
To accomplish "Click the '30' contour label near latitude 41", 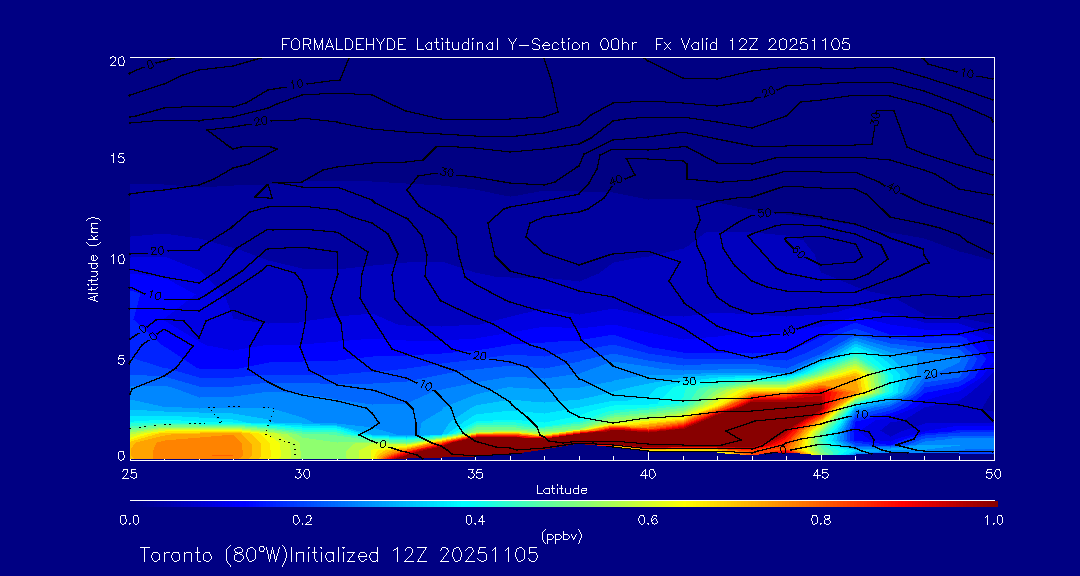I will pyautogui.click(x=688, y=382).
